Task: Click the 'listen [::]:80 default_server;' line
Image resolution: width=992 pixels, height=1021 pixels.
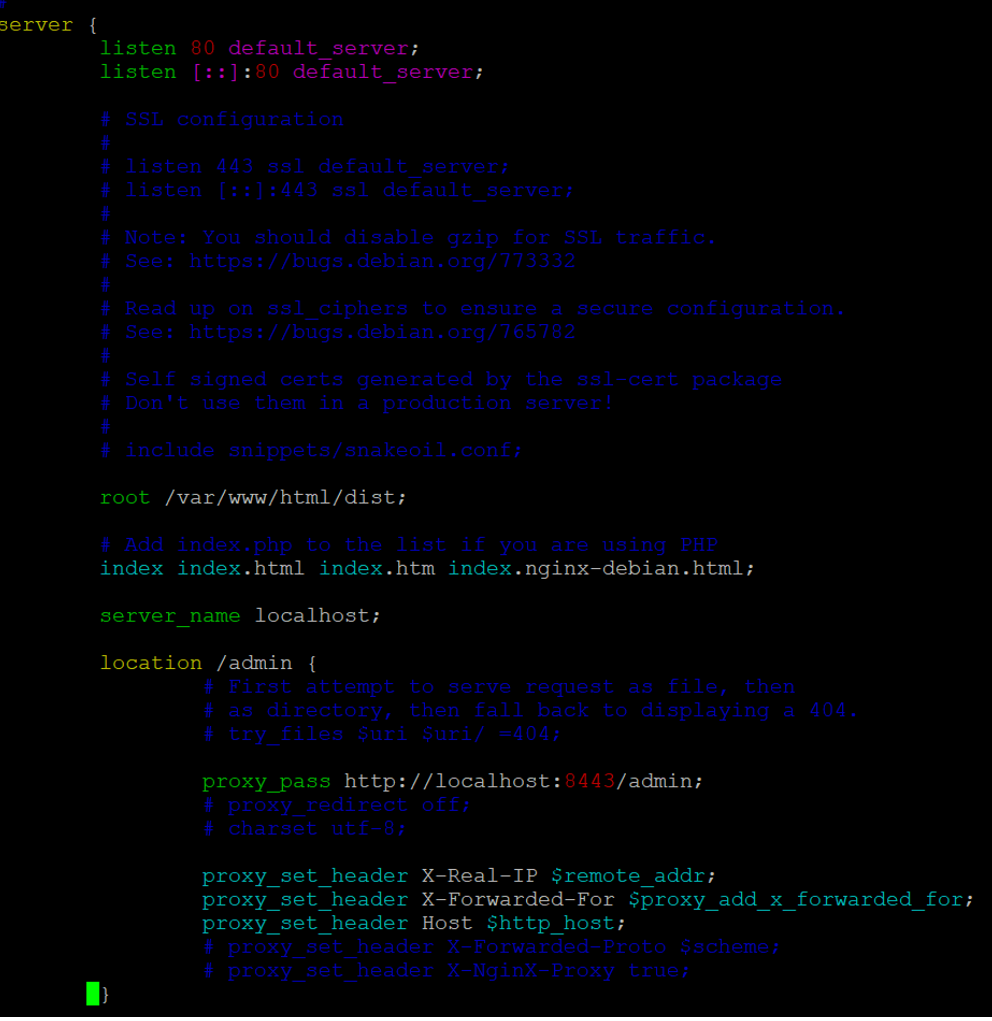Action: [x=292, y=72]
